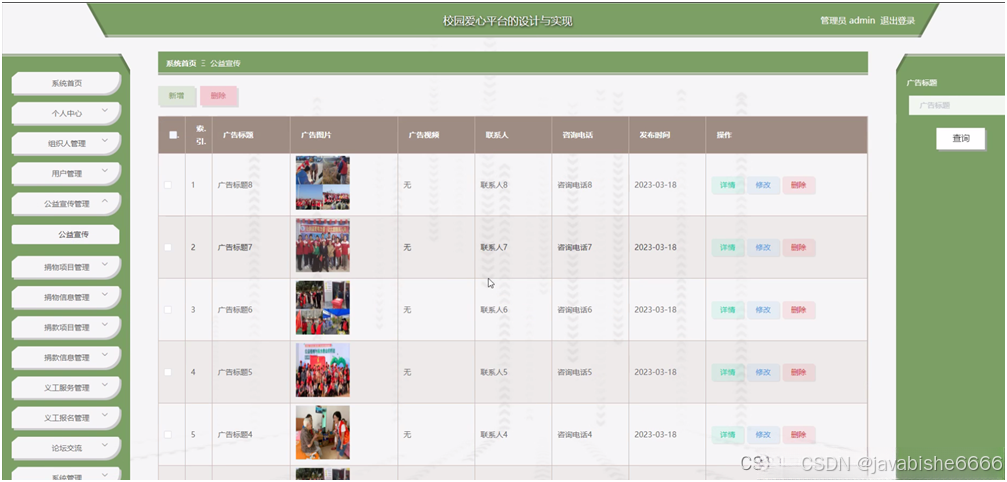Expand 捐款信息管理 menu chevron

click(105, 357)
